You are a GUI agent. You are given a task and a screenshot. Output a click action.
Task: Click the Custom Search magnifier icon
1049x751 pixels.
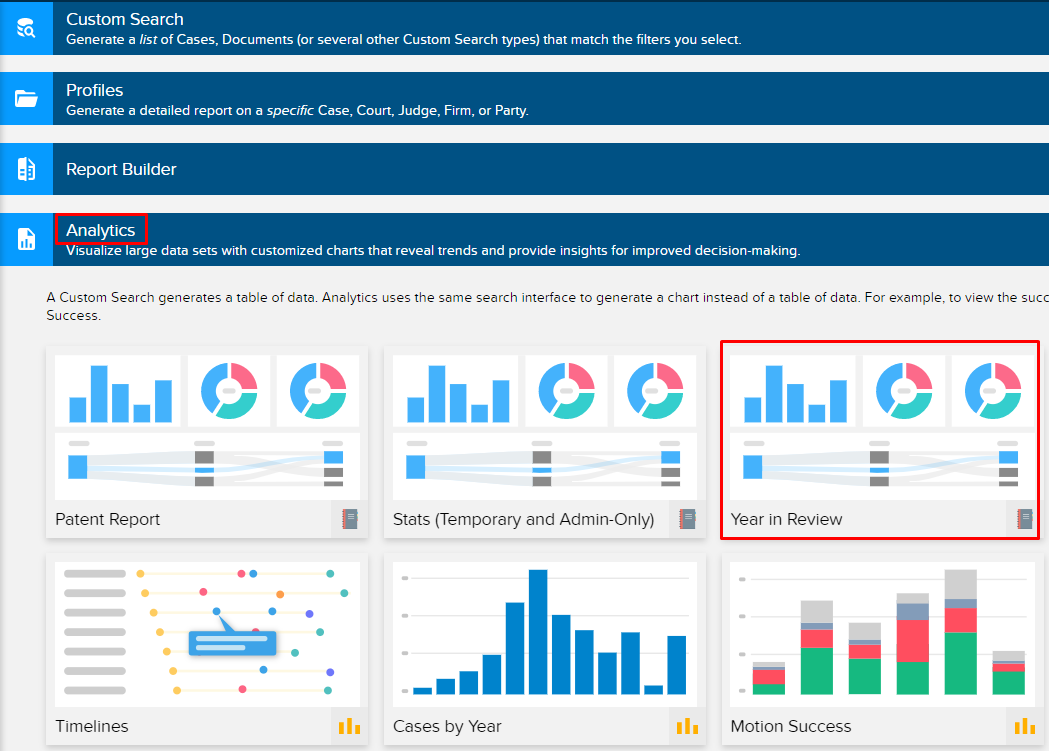pyautogui.click(x=26, y=28)
